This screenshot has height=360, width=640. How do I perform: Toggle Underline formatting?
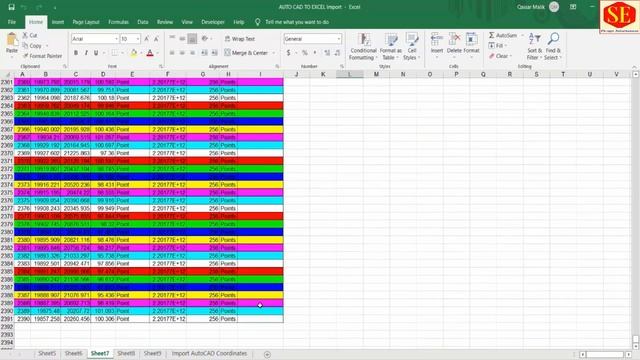tap(96, 53)
